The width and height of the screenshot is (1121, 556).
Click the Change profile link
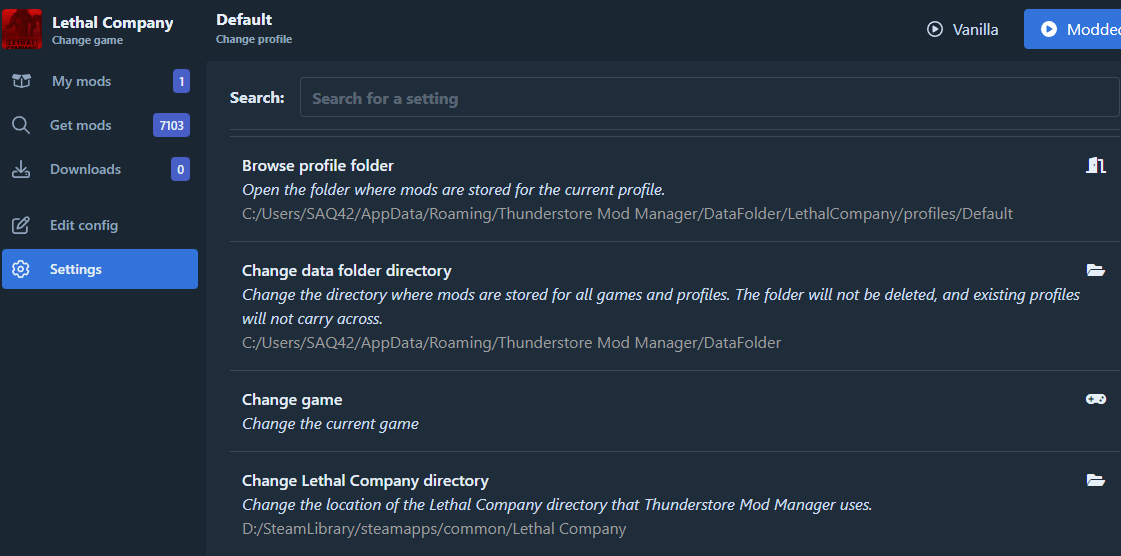[254, 40]
